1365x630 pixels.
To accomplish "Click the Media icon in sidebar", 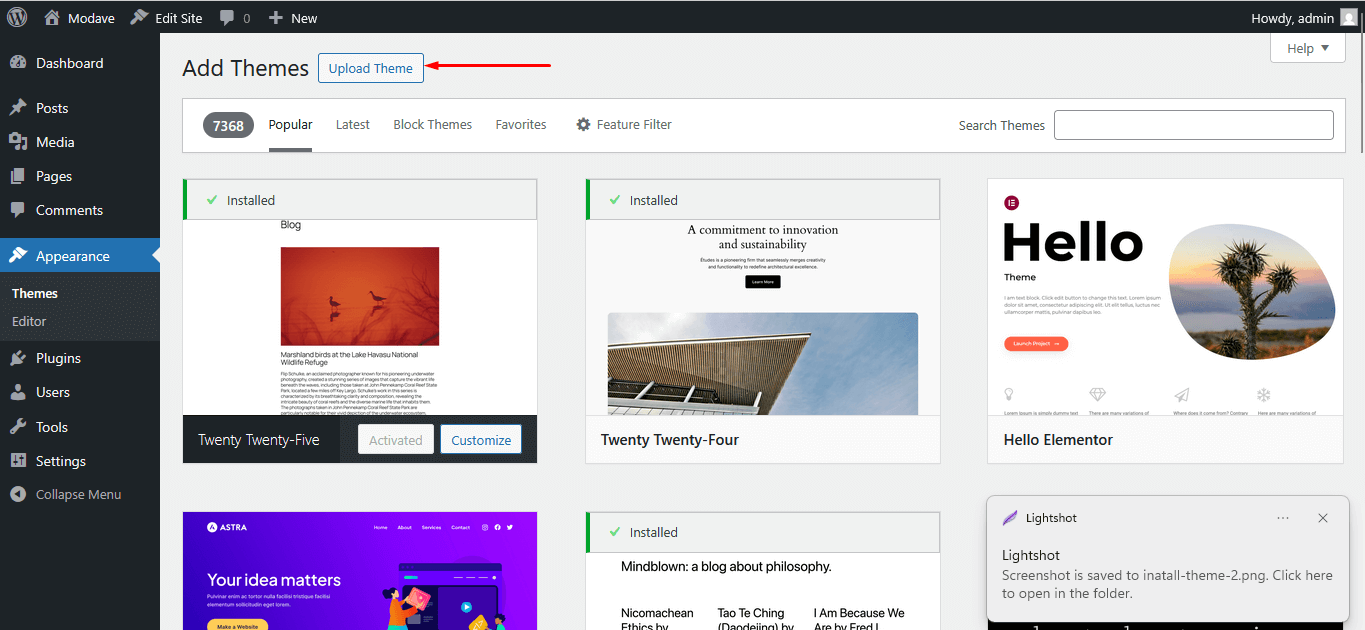I will [x=18, y=142].
